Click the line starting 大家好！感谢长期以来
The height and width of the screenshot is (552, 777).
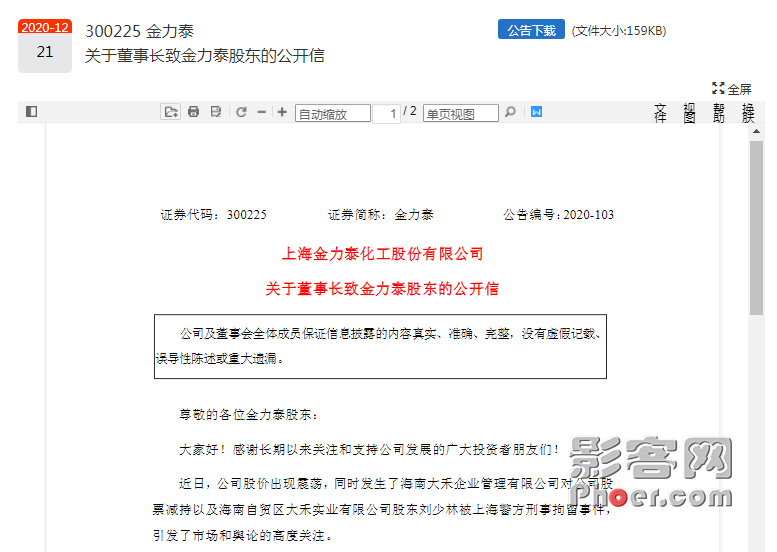[369, 449]
